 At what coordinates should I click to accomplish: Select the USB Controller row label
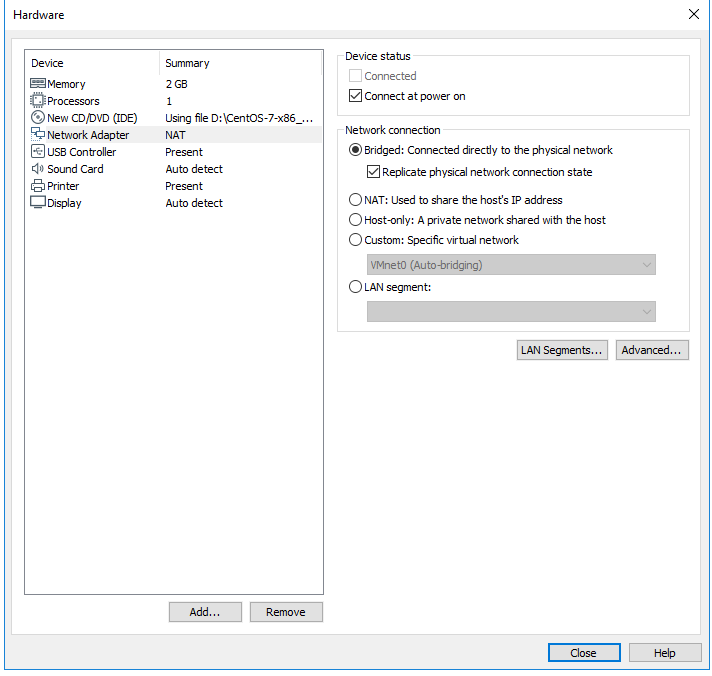point(82,152)
